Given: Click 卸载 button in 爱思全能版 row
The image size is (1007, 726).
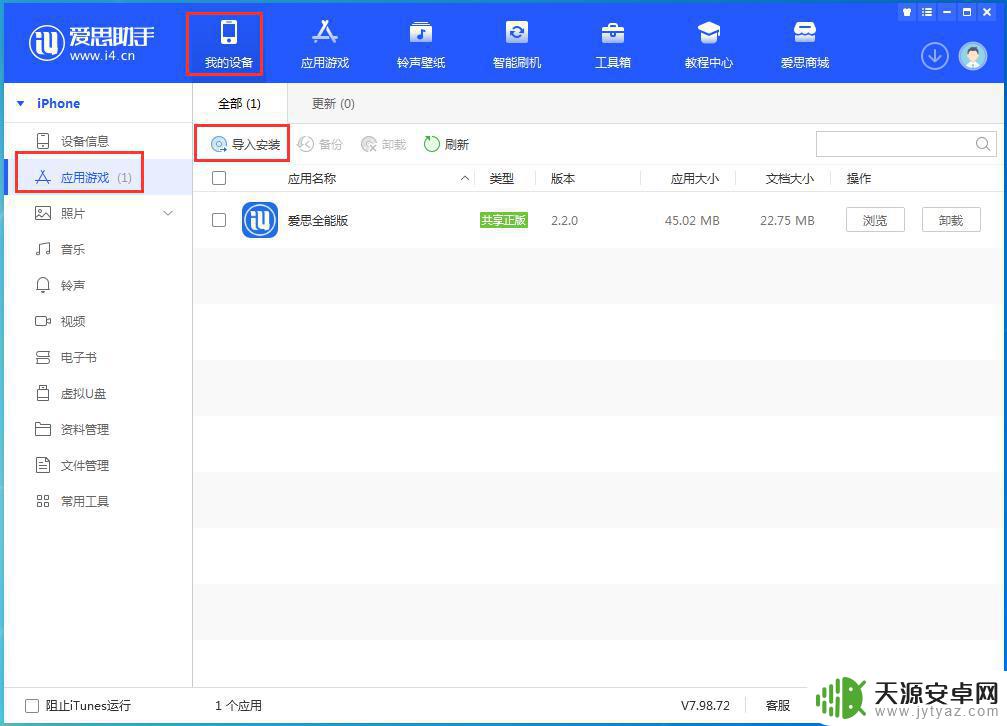Looking at the screenshot, I should (950, 220).
